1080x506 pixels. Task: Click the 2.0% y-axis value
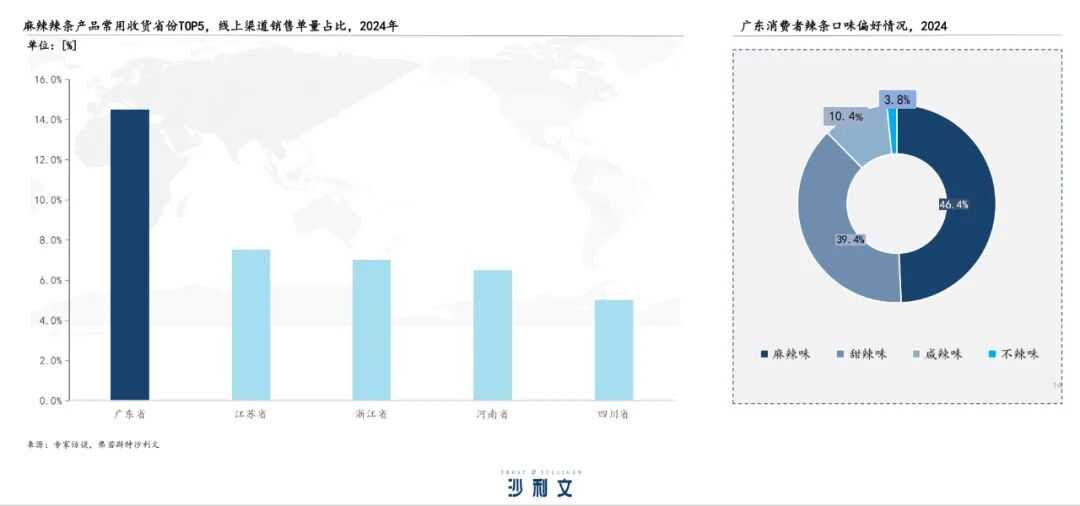(x=51, y=360)
